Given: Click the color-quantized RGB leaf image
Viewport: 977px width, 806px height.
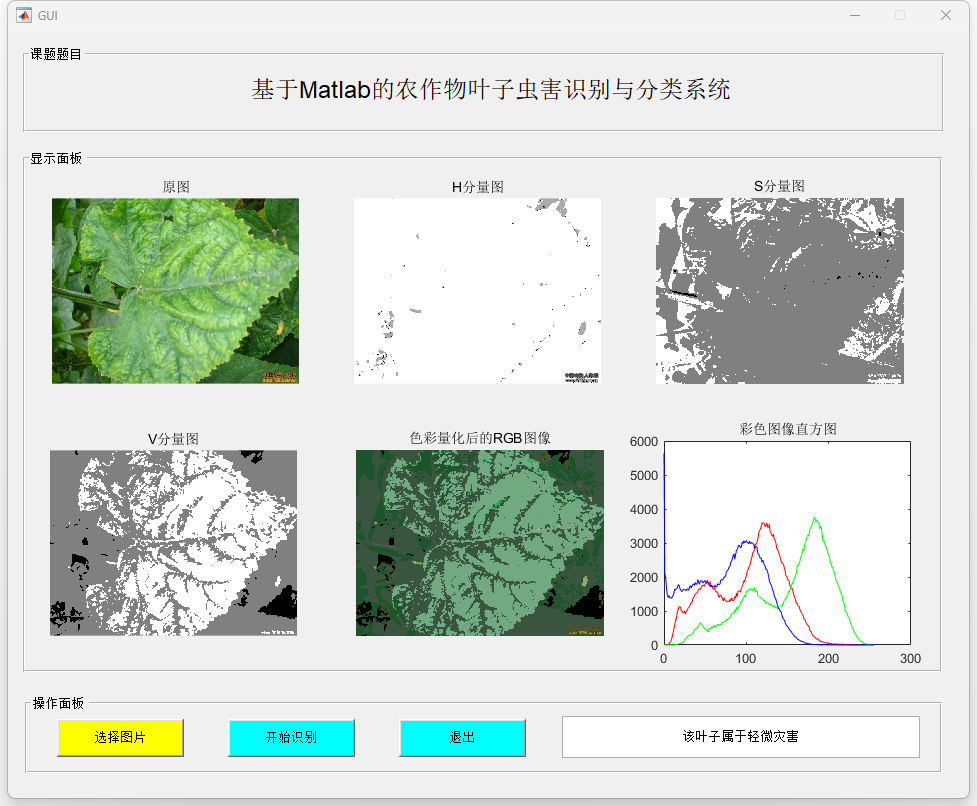Looking at the screenshot, I should [479, 542].
